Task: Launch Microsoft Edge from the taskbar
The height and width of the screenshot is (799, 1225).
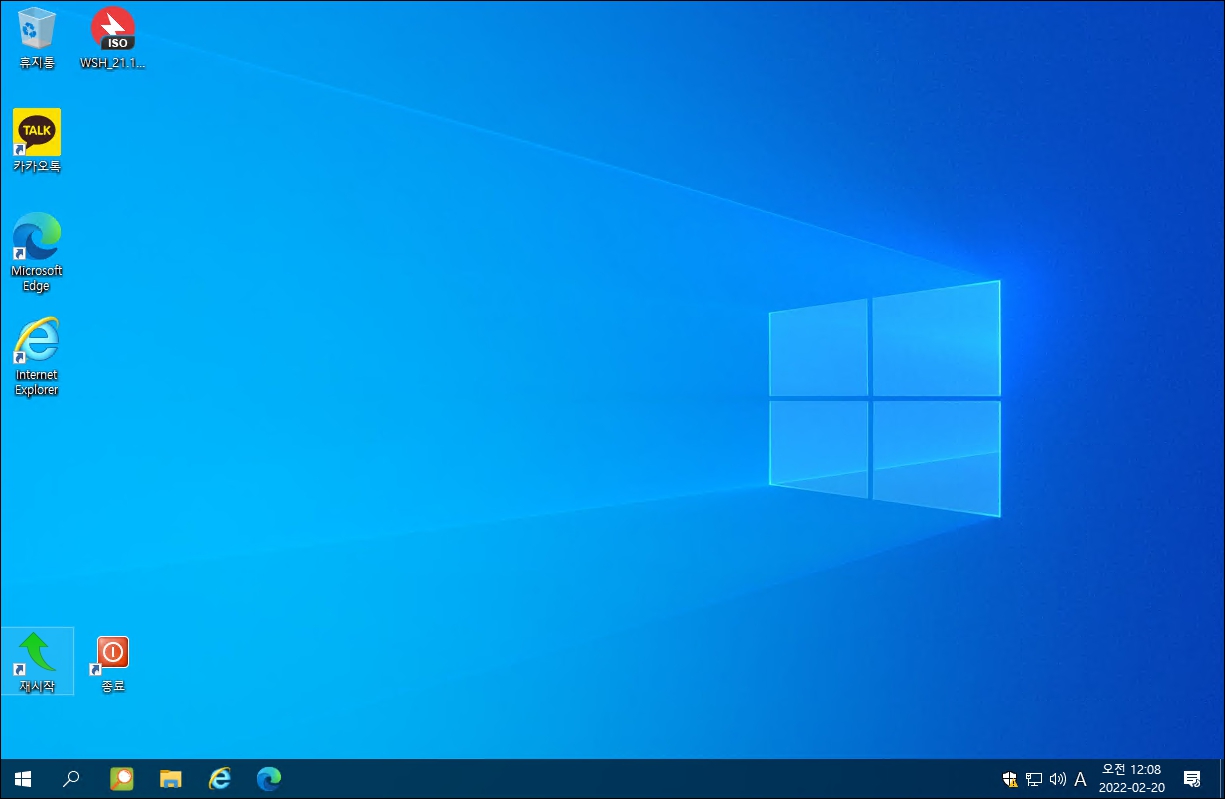Action: pyautogui.click(x=268, y=778)
